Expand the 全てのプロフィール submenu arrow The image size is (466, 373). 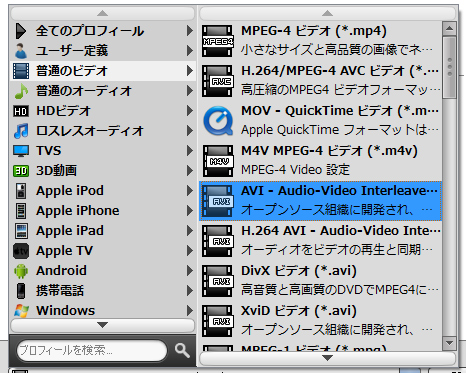click(190, 31)
